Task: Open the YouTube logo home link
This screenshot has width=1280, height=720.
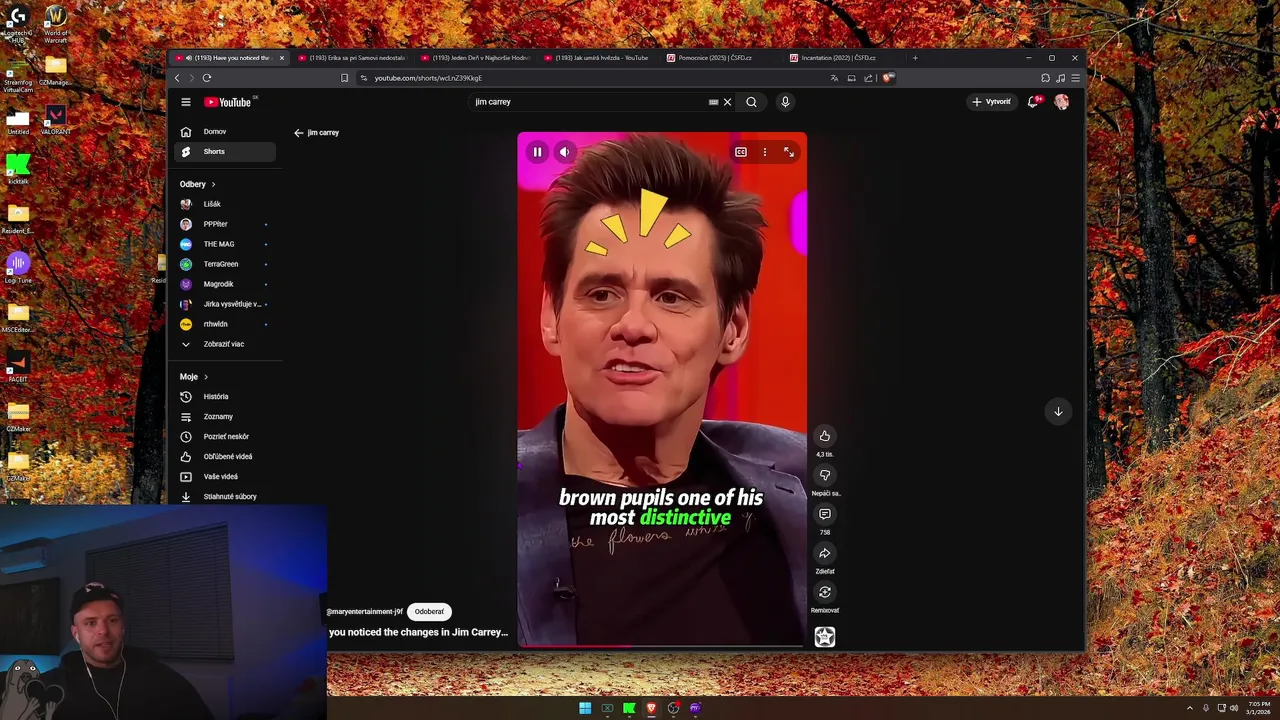Action: point(228,102)
